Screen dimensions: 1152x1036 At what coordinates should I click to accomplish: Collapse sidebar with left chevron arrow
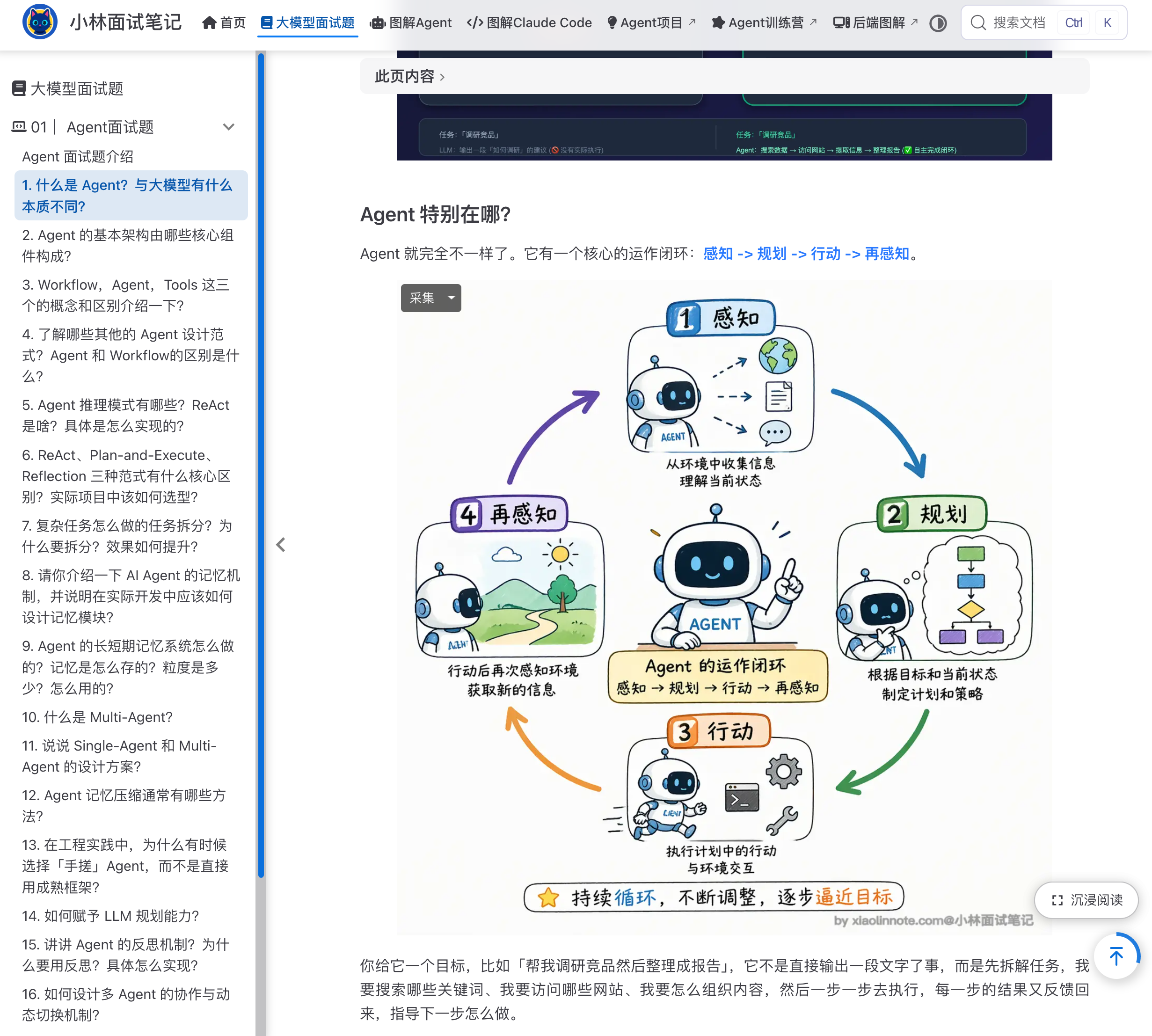281,545
